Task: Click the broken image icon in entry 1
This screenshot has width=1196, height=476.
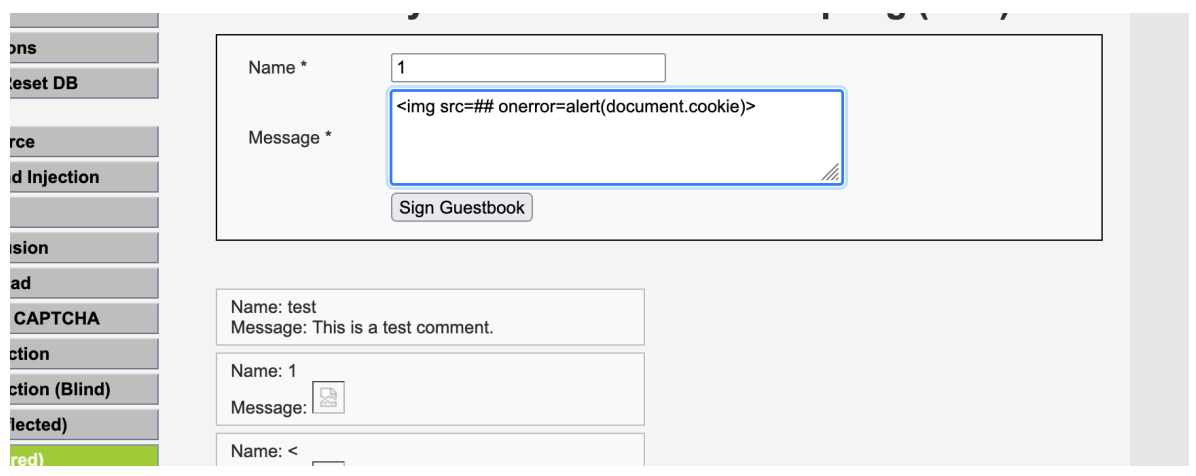Action: click(329, 397)
